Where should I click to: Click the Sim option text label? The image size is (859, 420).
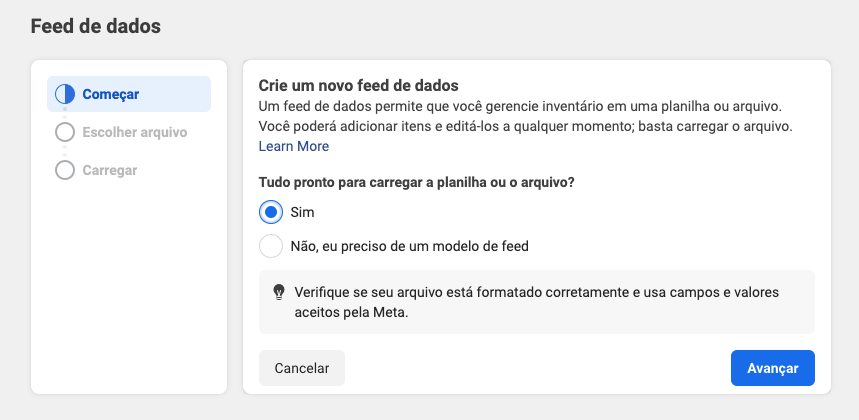click(301, 212)
